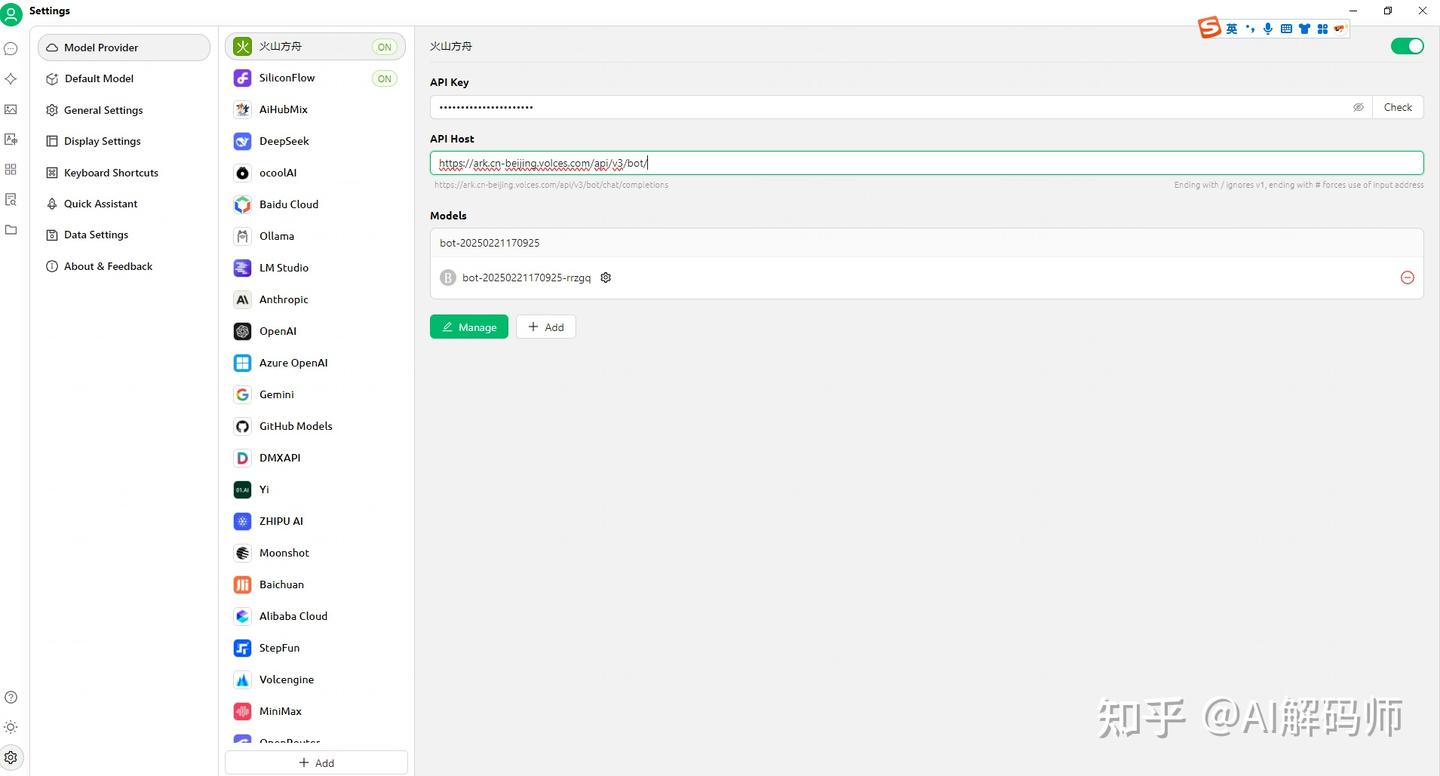Open the paintings image icon in sidebar
The height and width of the screenshot is (776, 1440).
click(11, 109)
